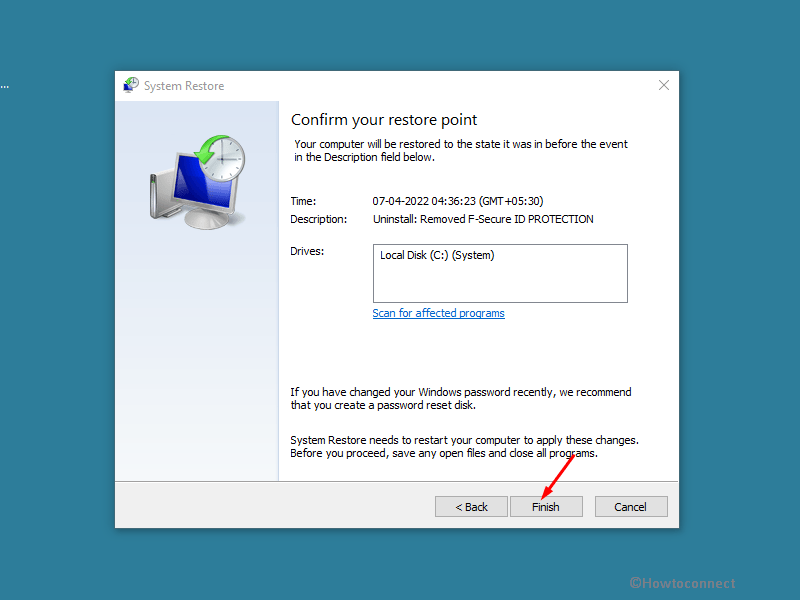Click the description Uninstall: Removed F-Secure ID PROTECTION

click(x=483, y=219)
